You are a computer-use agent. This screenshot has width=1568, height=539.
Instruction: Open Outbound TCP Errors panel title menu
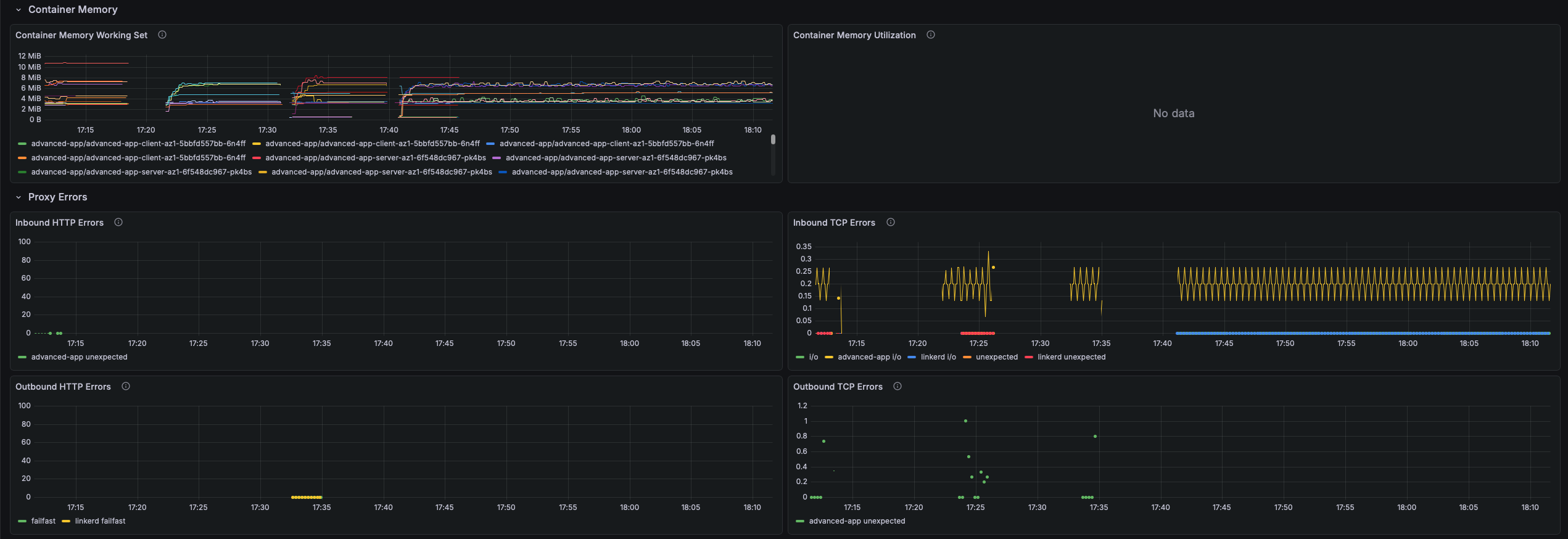(838, 387)
